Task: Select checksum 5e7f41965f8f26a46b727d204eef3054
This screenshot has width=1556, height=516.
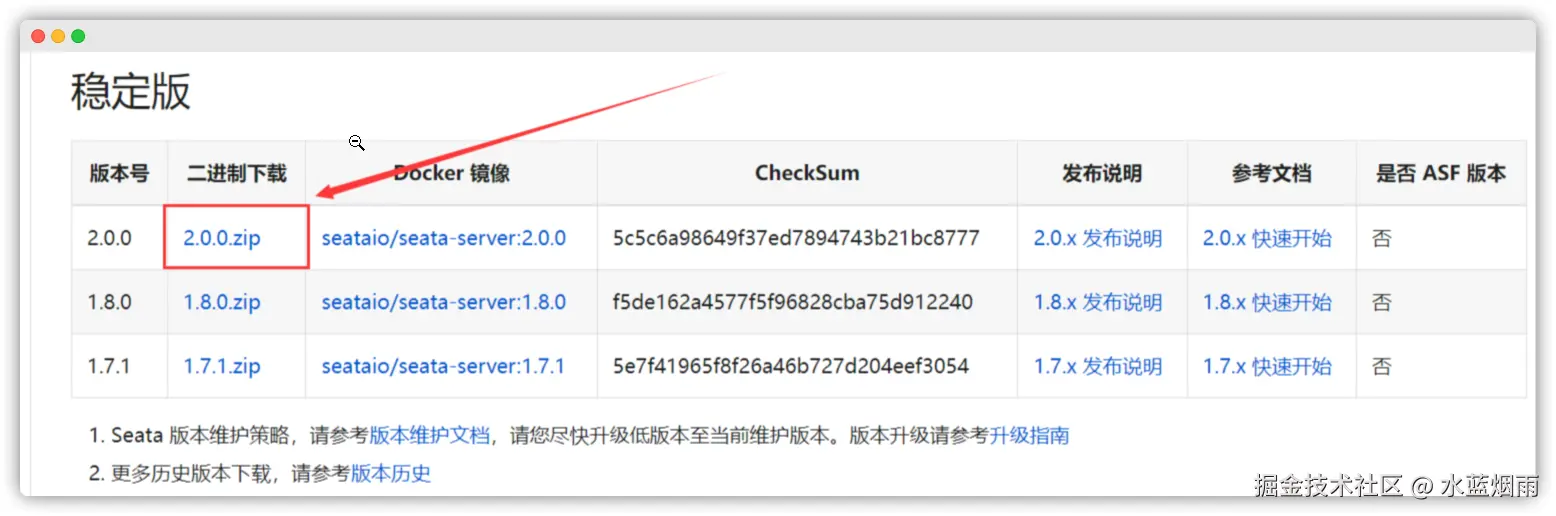Action: pos(791,366)
